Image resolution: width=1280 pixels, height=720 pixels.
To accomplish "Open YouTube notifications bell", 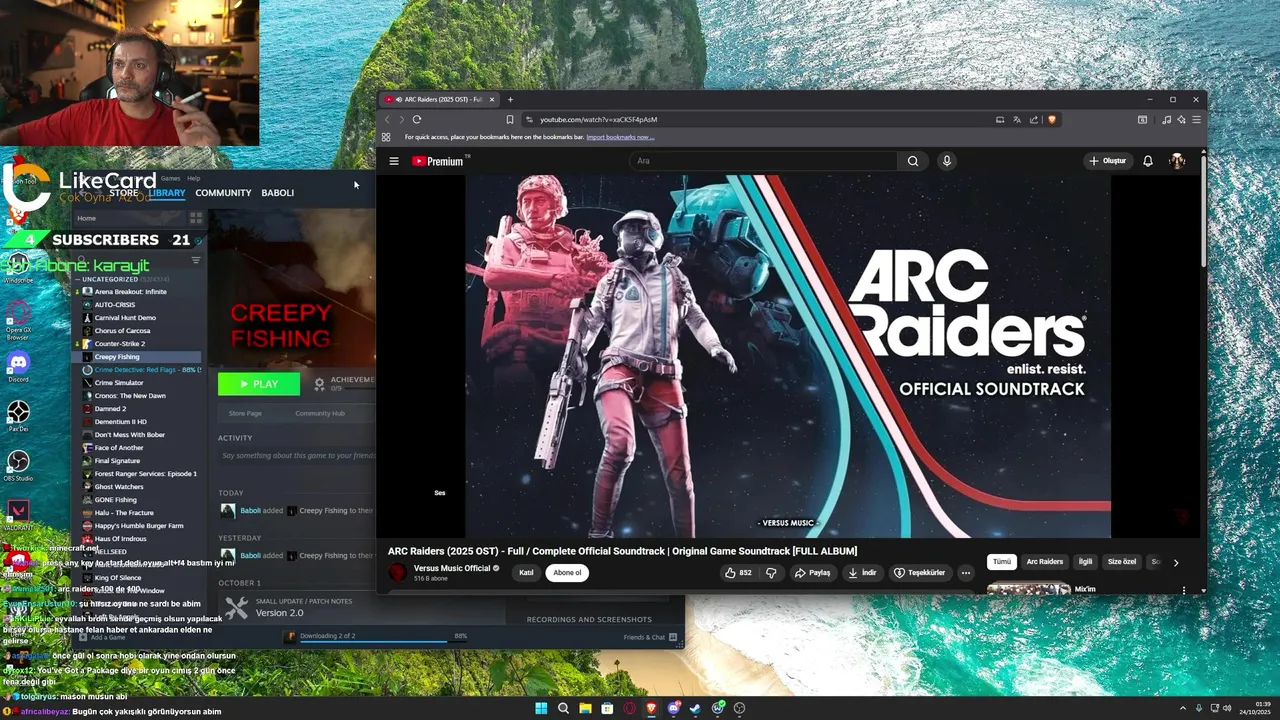I will pyautogui.click(x=1148, y=161).
